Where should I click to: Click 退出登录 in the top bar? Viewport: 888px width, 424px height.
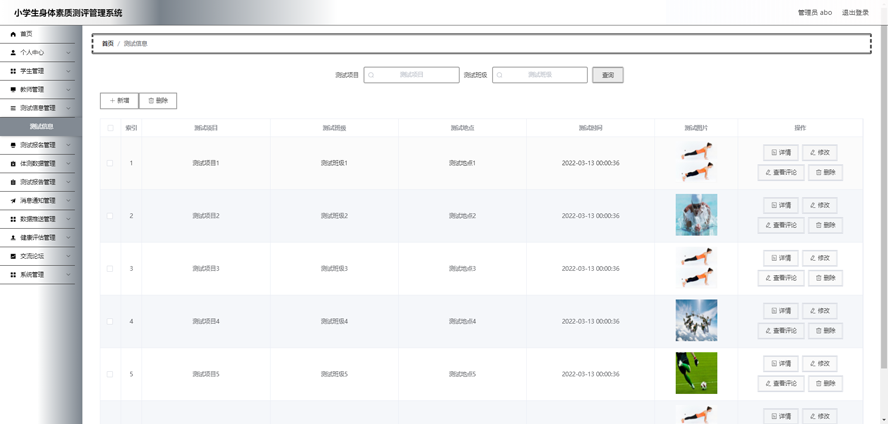(x=855, y=12)
